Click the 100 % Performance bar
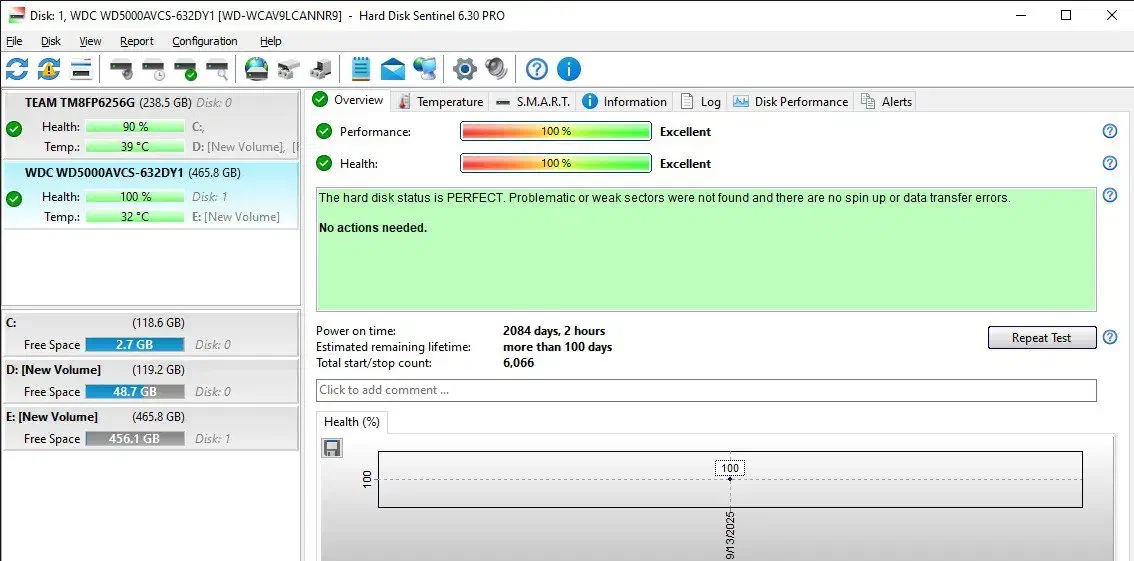The image size is (1134, 561). (556, 132)
